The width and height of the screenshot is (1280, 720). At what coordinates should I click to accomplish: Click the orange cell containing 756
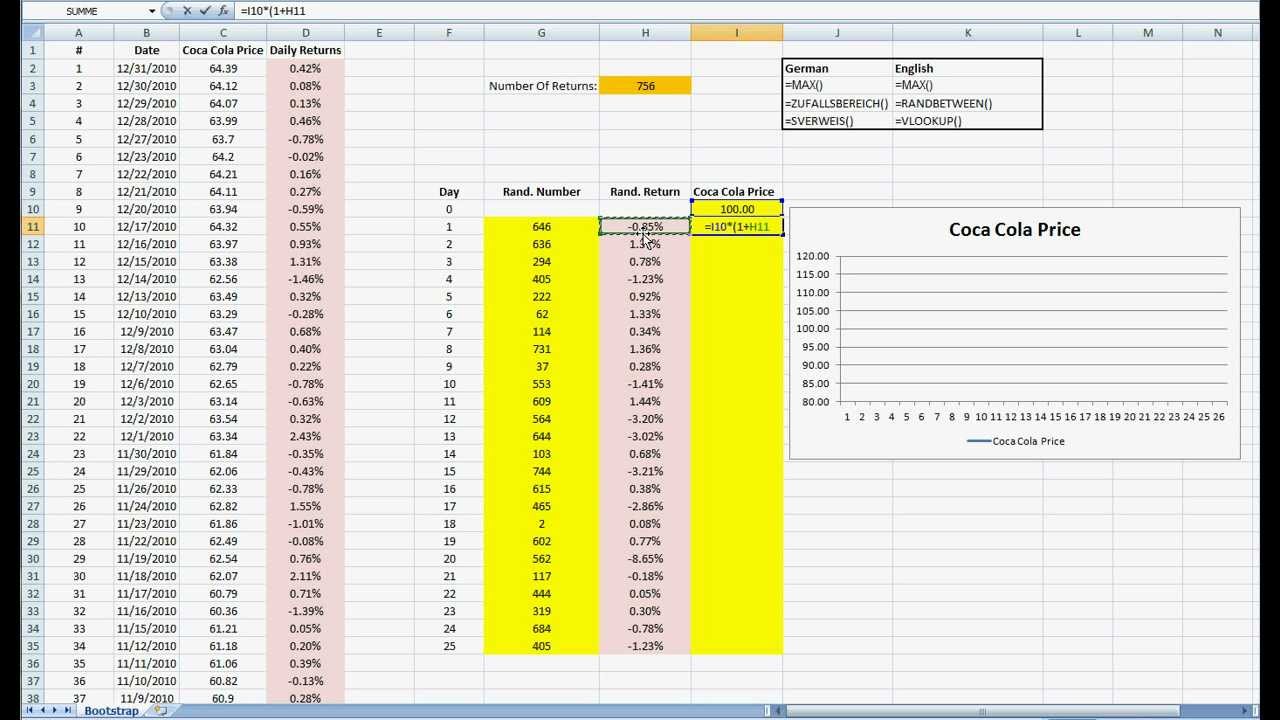click(645, 86)
